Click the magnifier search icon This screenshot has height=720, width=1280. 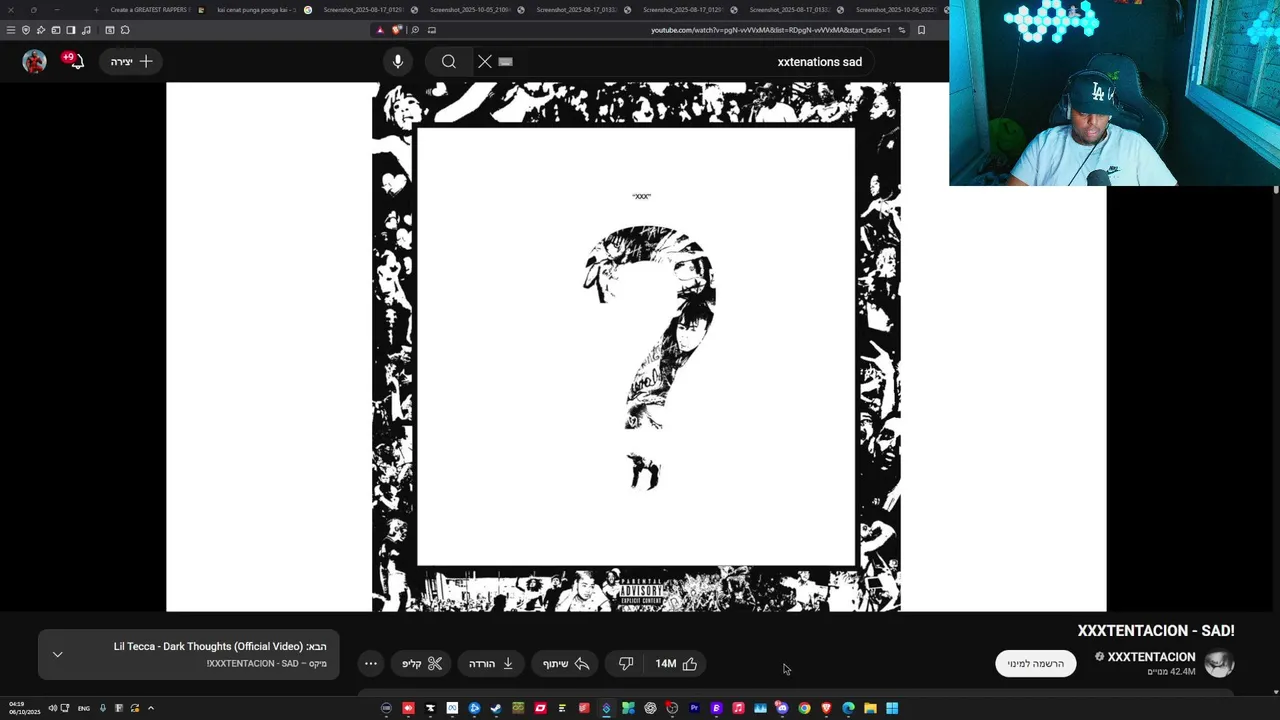pos(449,62)
